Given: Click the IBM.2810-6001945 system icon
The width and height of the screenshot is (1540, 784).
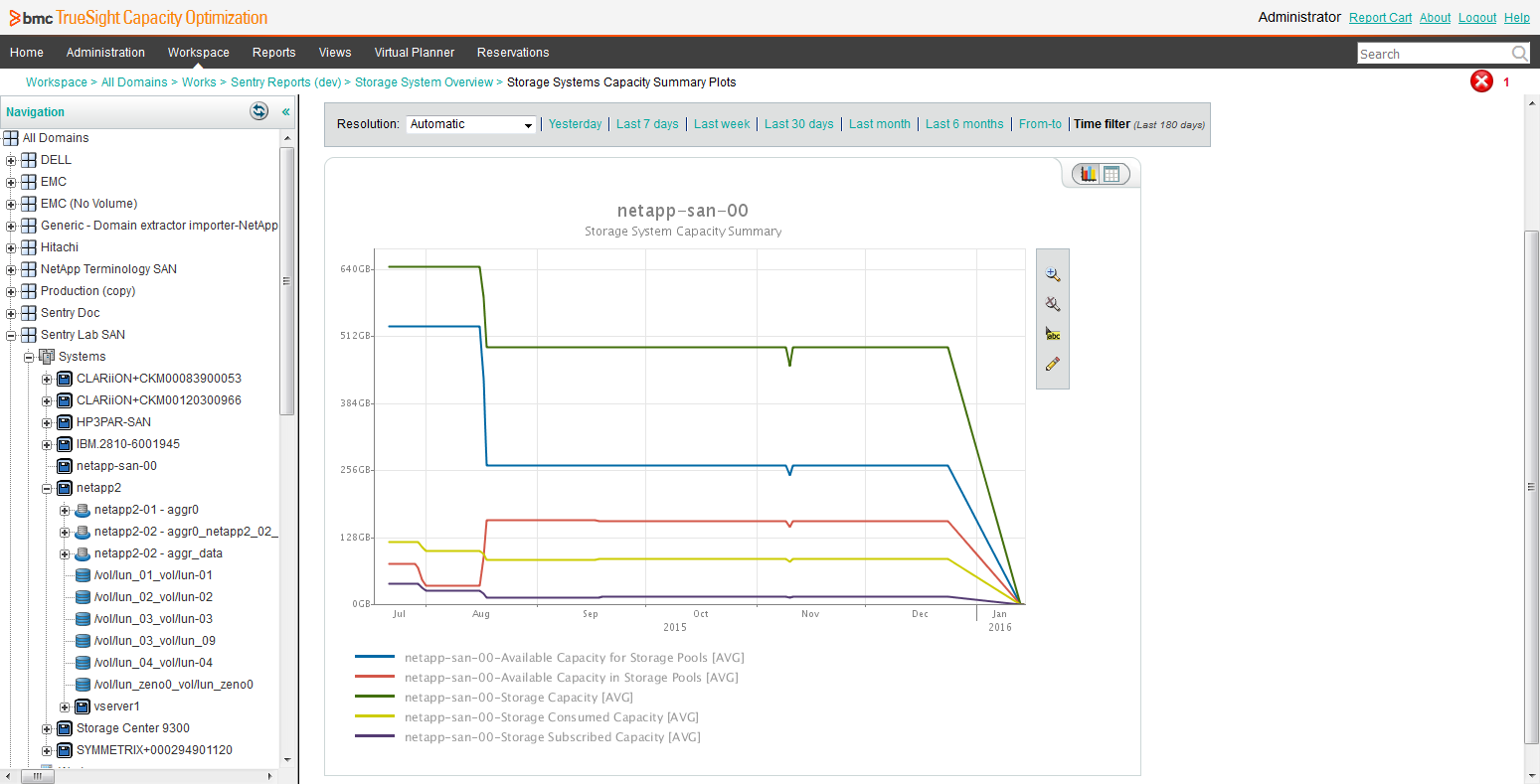Looking at the screenshot, I should point(65,444).
